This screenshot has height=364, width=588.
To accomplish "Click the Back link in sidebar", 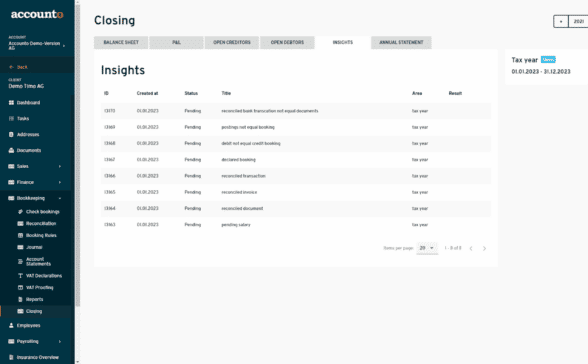I will (22, 67).
